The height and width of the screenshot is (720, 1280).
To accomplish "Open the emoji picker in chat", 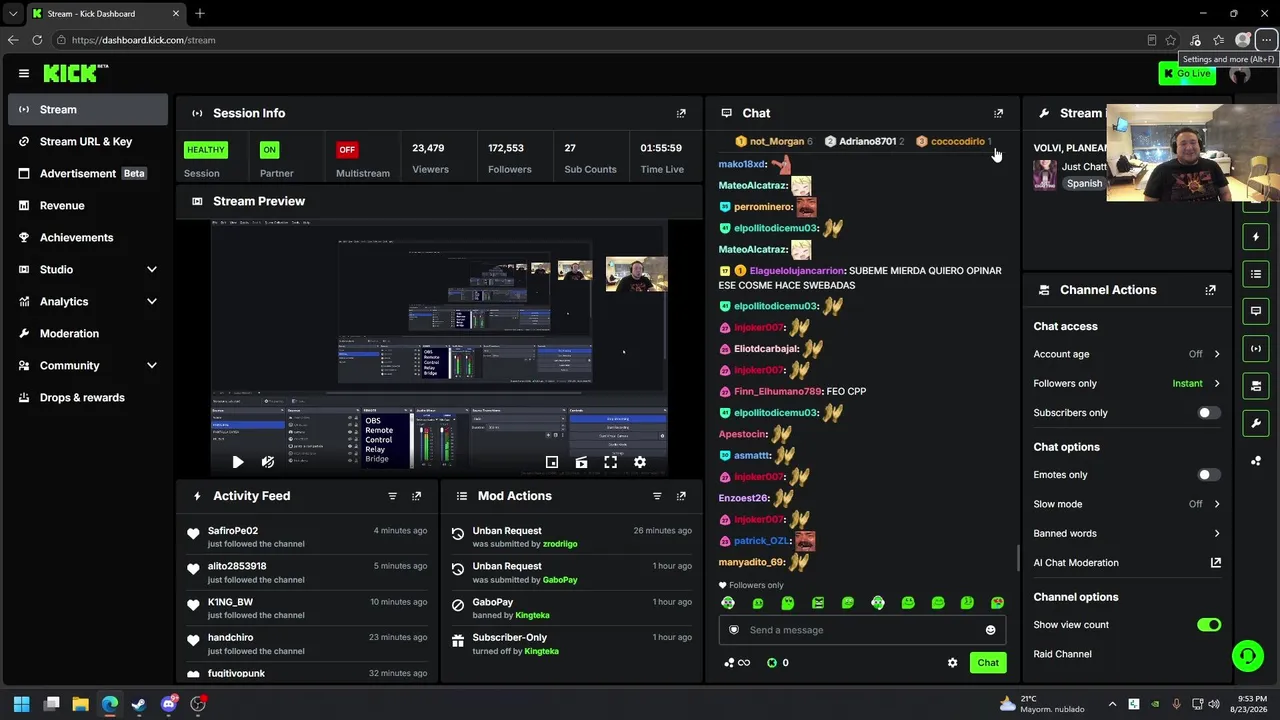I will click(x=990, y=630).
